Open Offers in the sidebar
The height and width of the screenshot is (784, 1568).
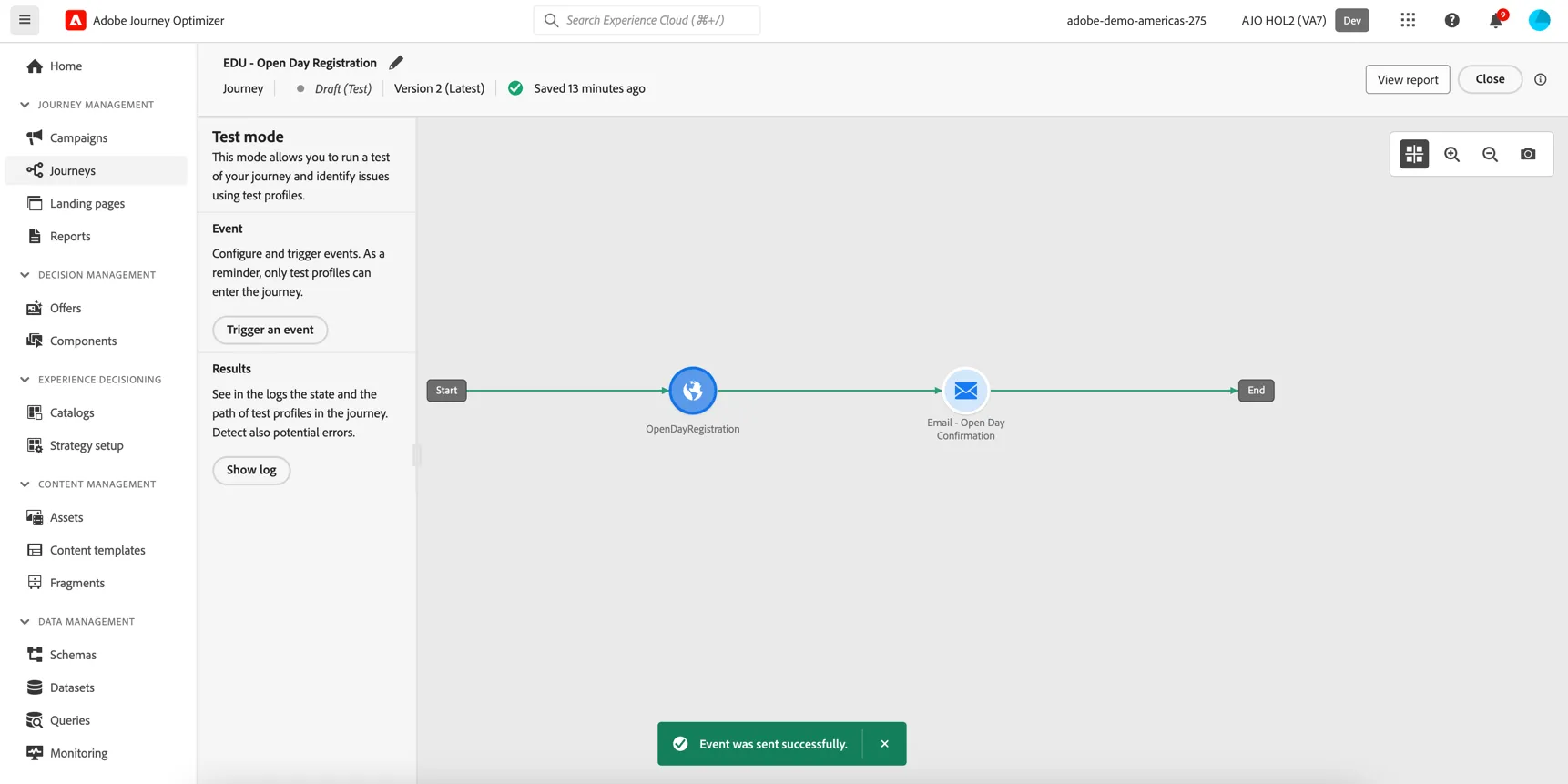click(x=97, y=308)
